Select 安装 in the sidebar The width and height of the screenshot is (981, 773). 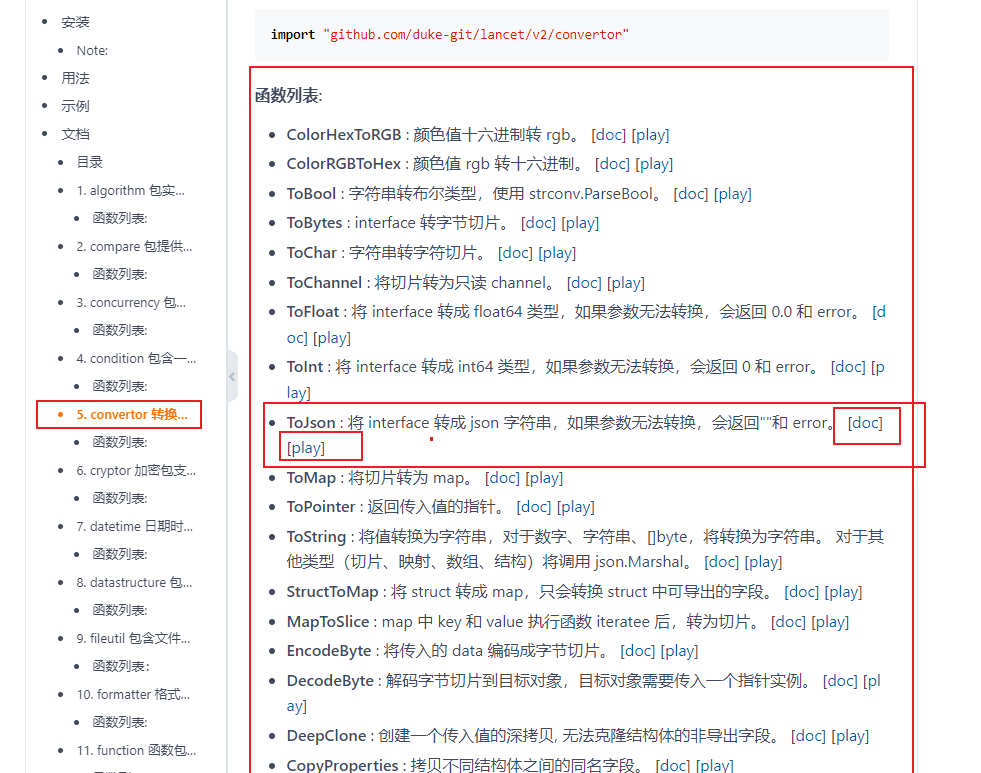[x=75, y=21]
